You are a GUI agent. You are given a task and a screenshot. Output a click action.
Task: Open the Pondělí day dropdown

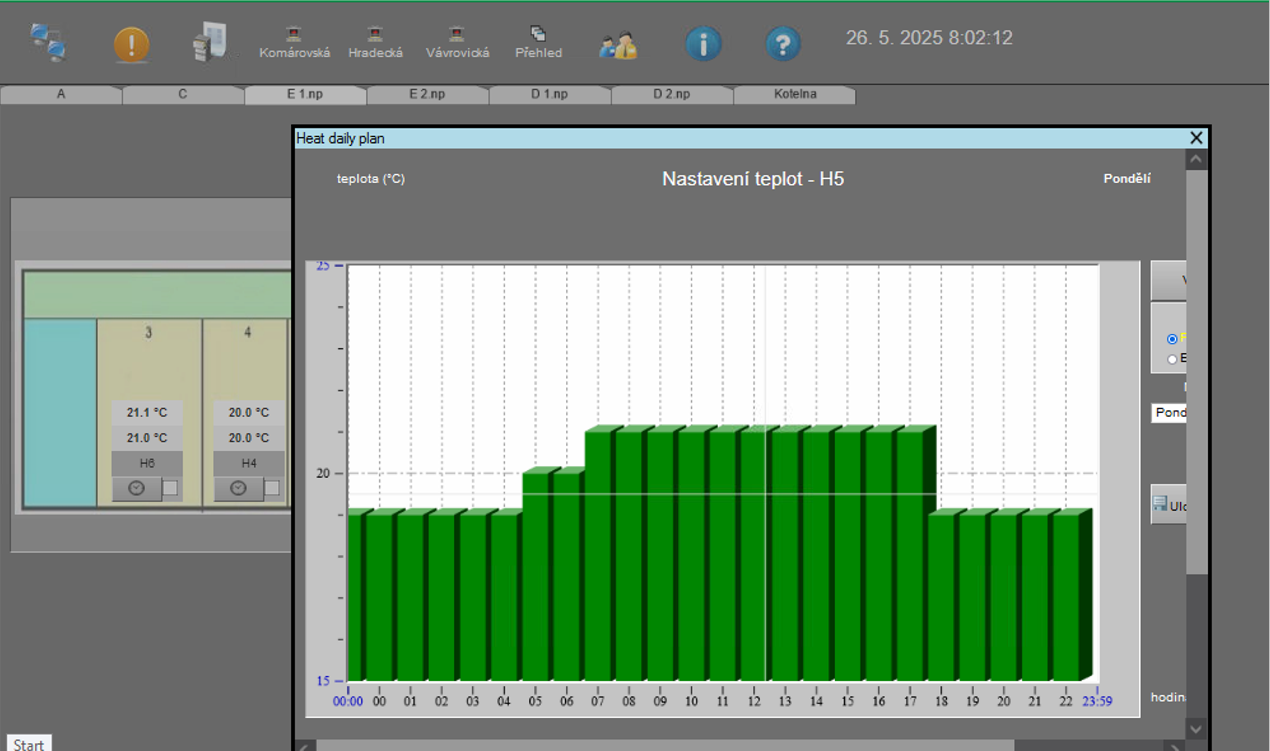click(1168, 413)
